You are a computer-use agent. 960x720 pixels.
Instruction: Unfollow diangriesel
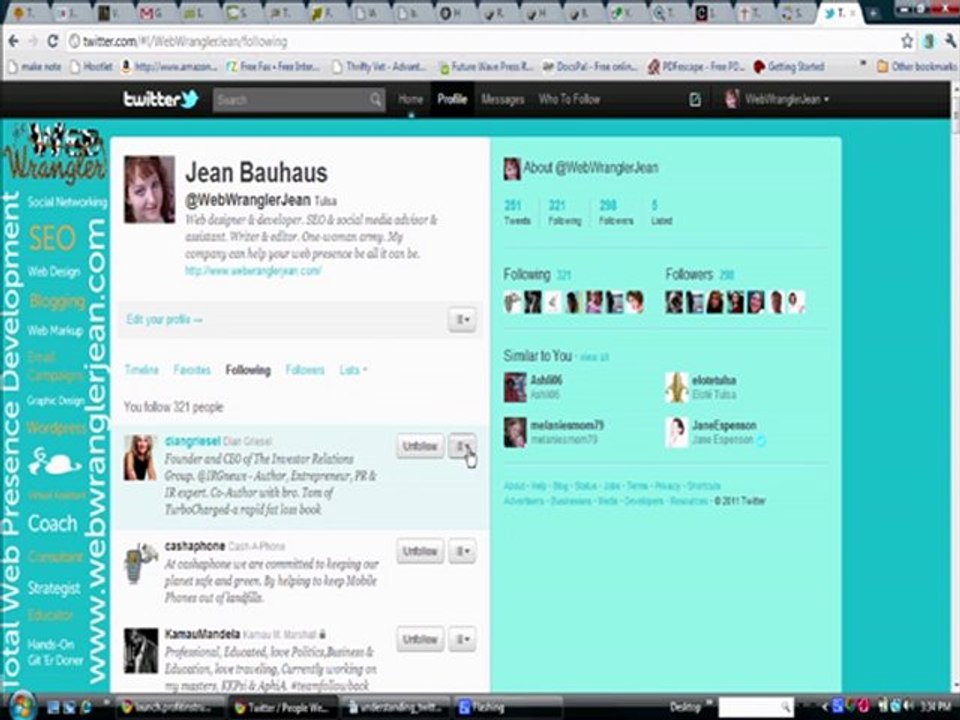click(x=420, y=446)
